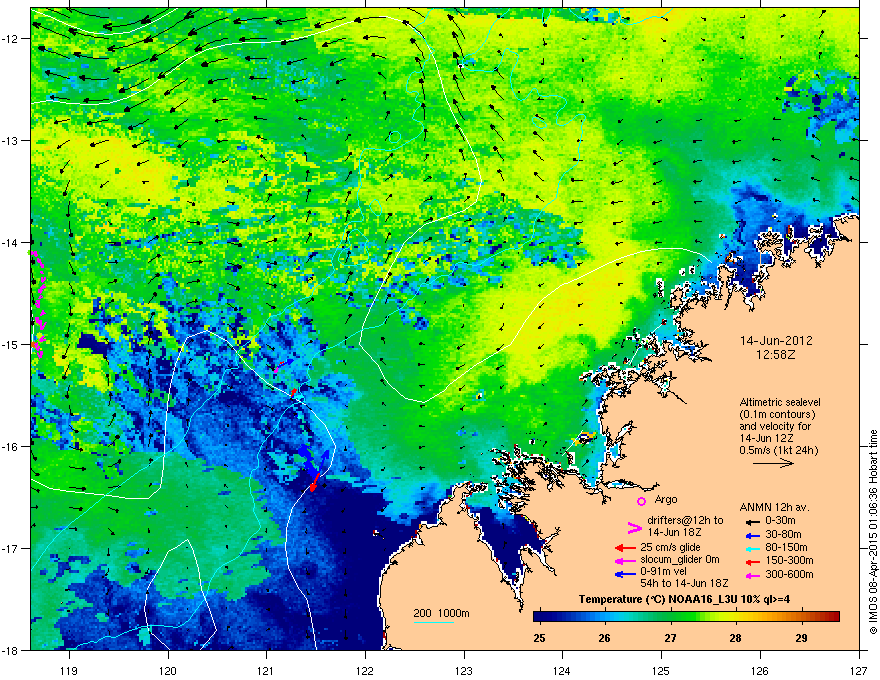The image size is (880, 680).
Task: Click the colorbar value 28
Action: tap(736, 638)
